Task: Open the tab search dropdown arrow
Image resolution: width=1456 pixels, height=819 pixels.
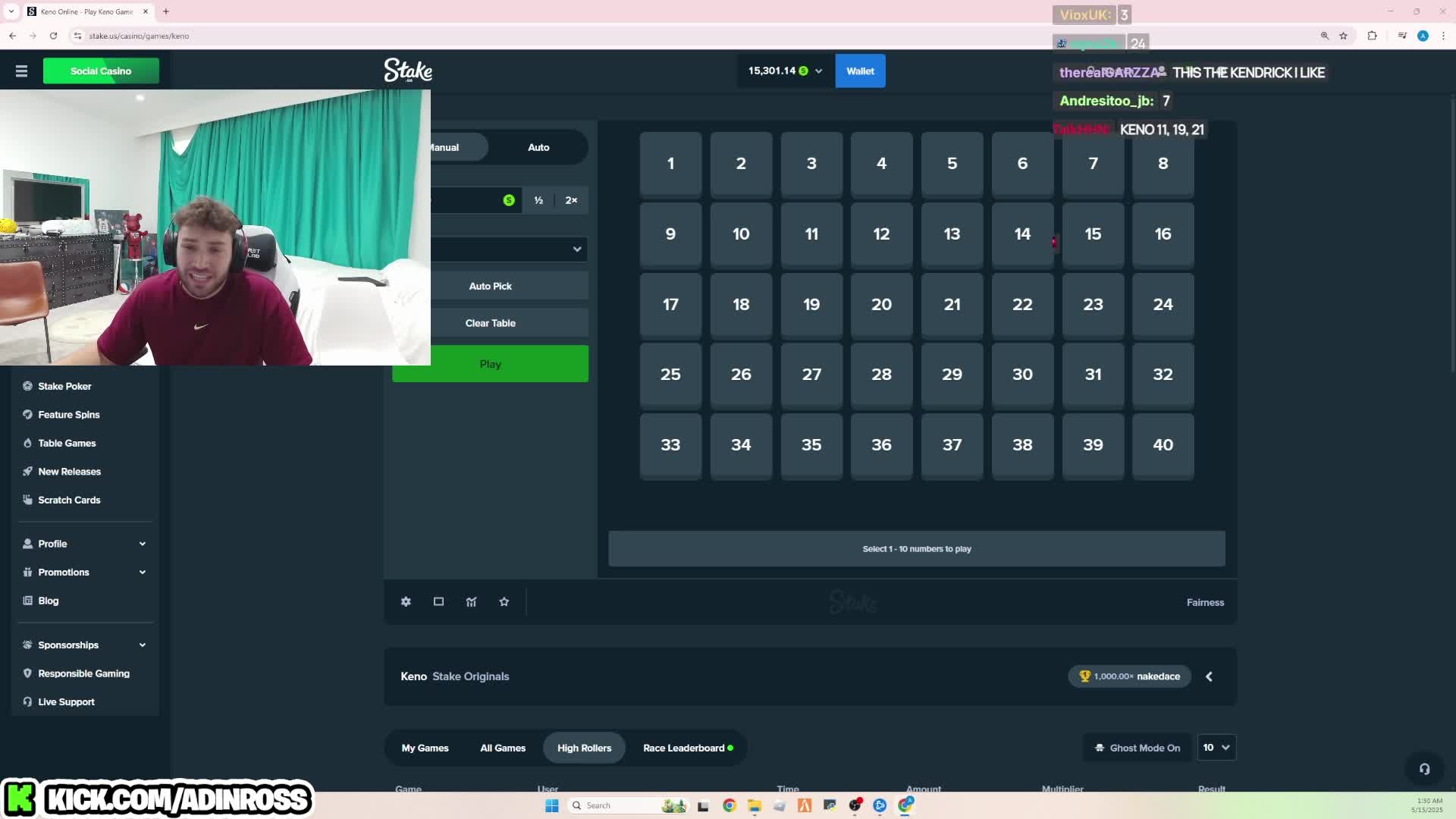Action: 11,11
